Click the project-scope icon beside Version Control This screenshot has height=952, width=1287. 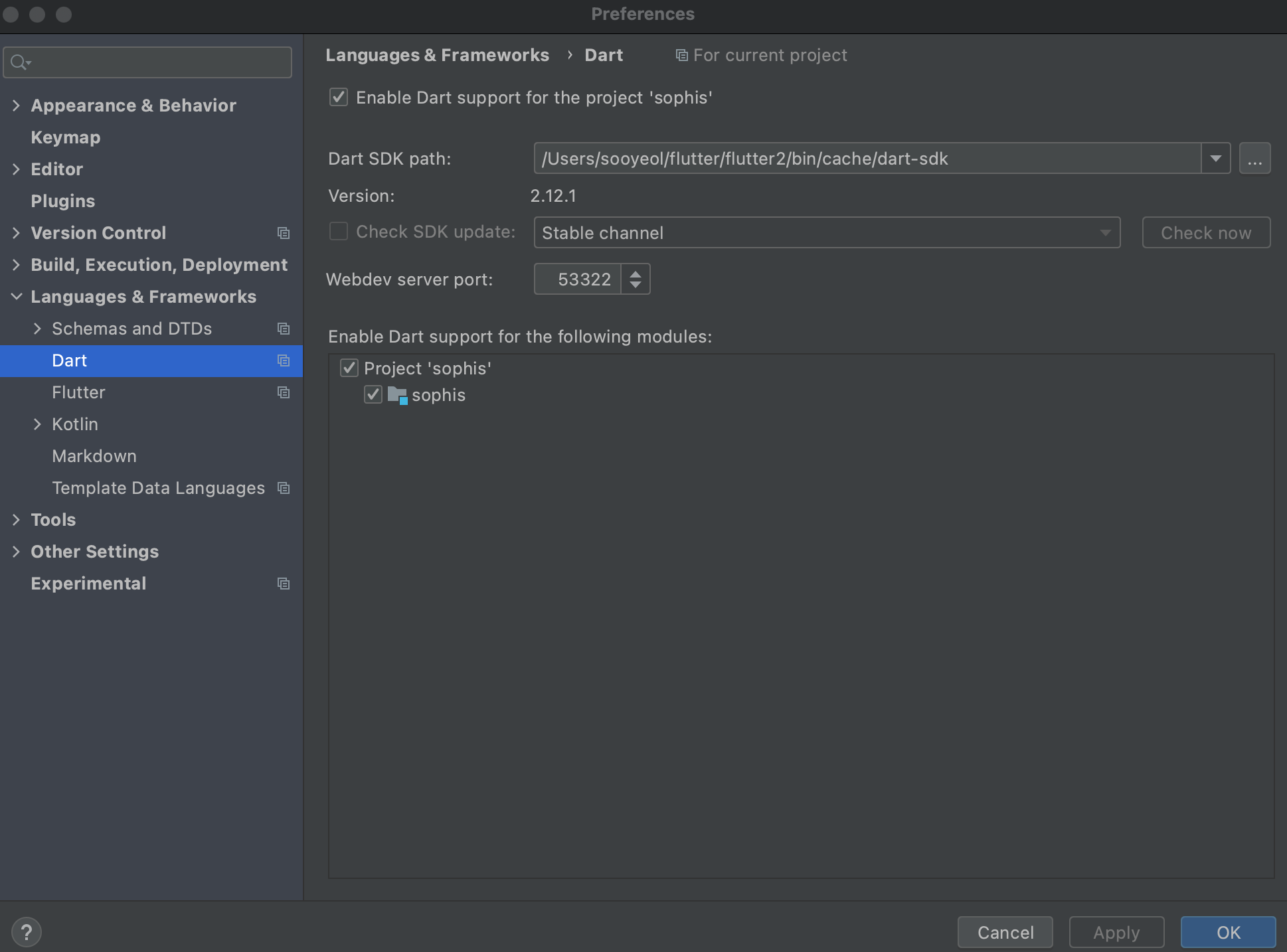point(284,233)
